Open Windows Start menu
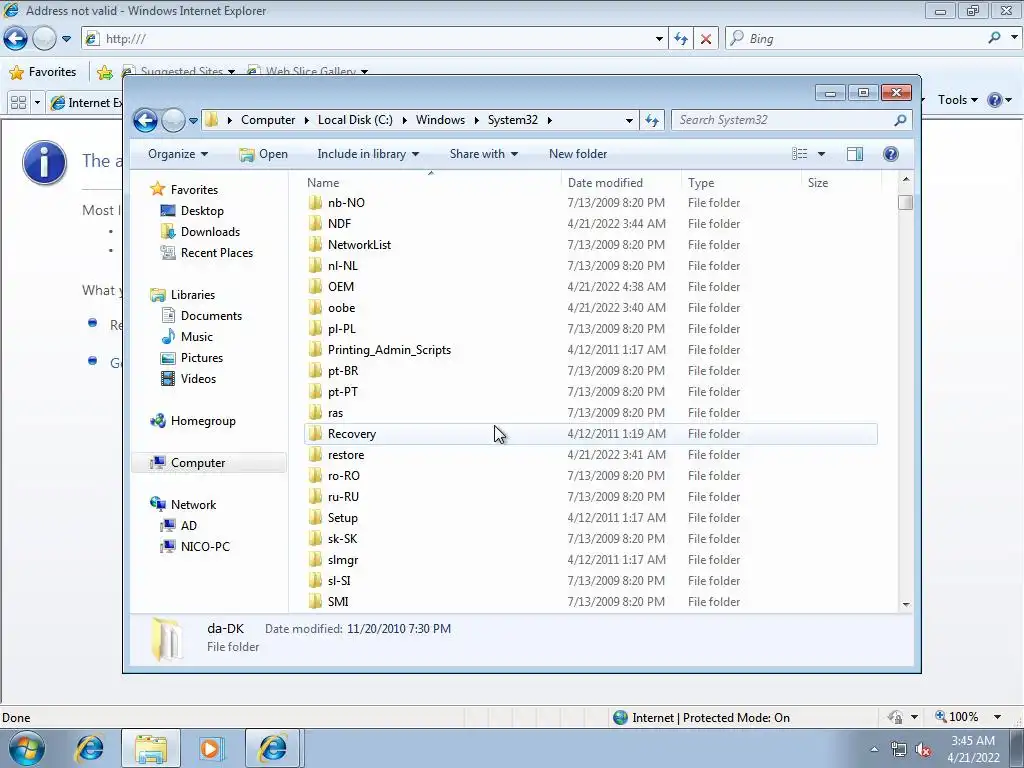This screenshot has height=768, width=1024. (x=27, y=748)
